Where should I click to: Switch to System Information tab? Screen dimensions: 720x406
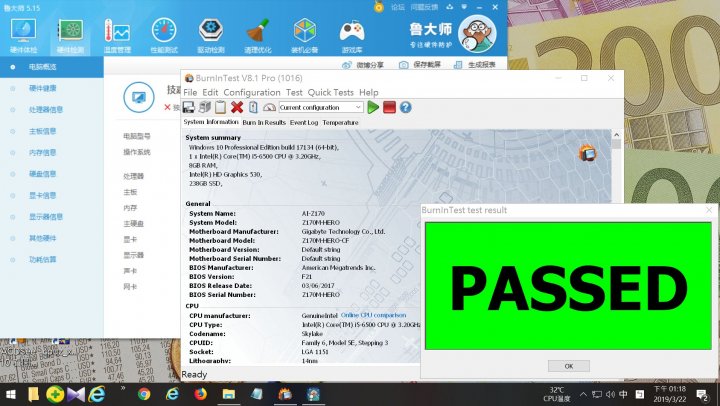pyautogui.click(x=211, y=122)
